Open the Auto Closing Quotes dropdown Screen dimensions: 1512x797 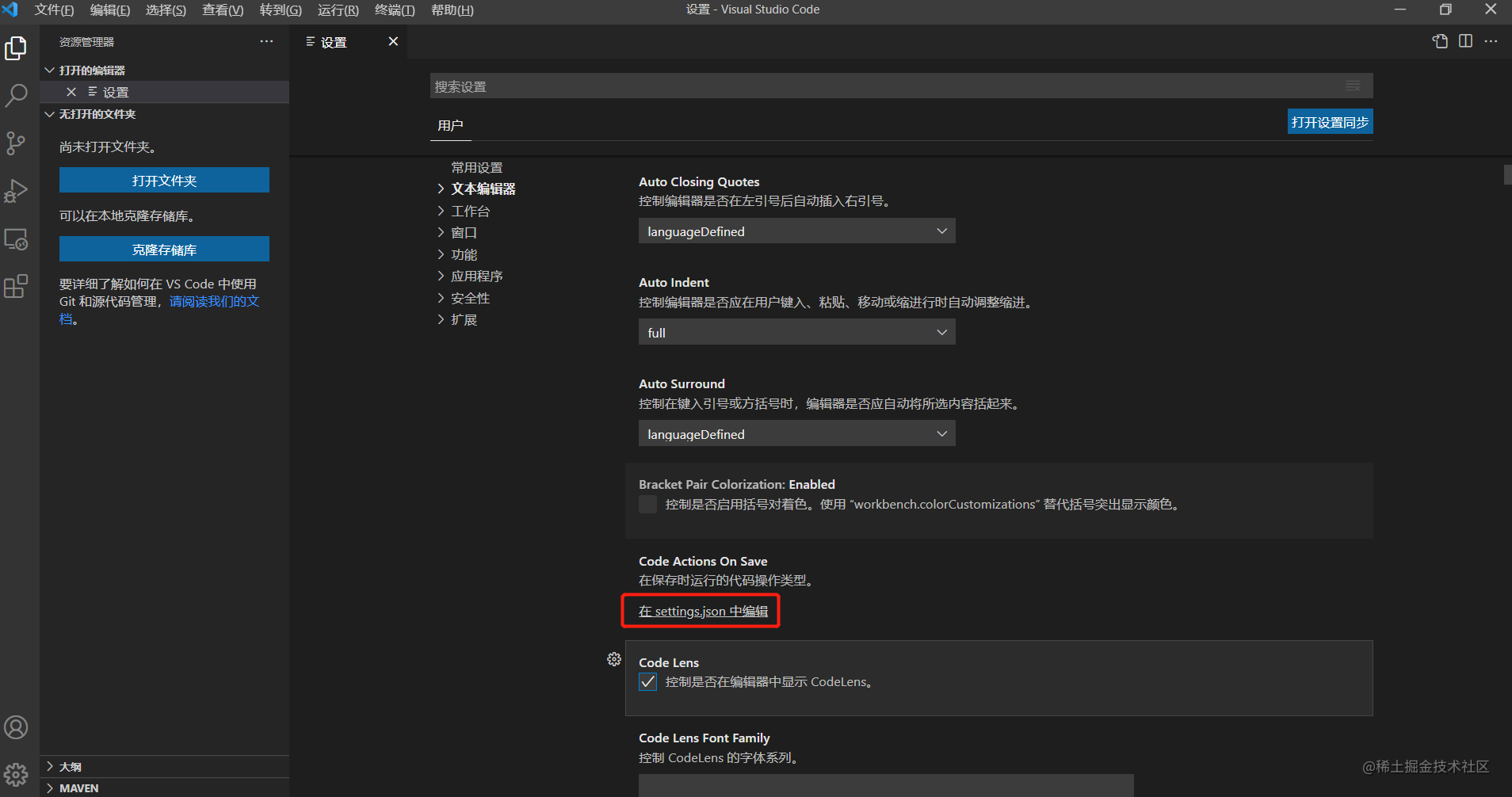pyautogui.click(x=796, y=231)
